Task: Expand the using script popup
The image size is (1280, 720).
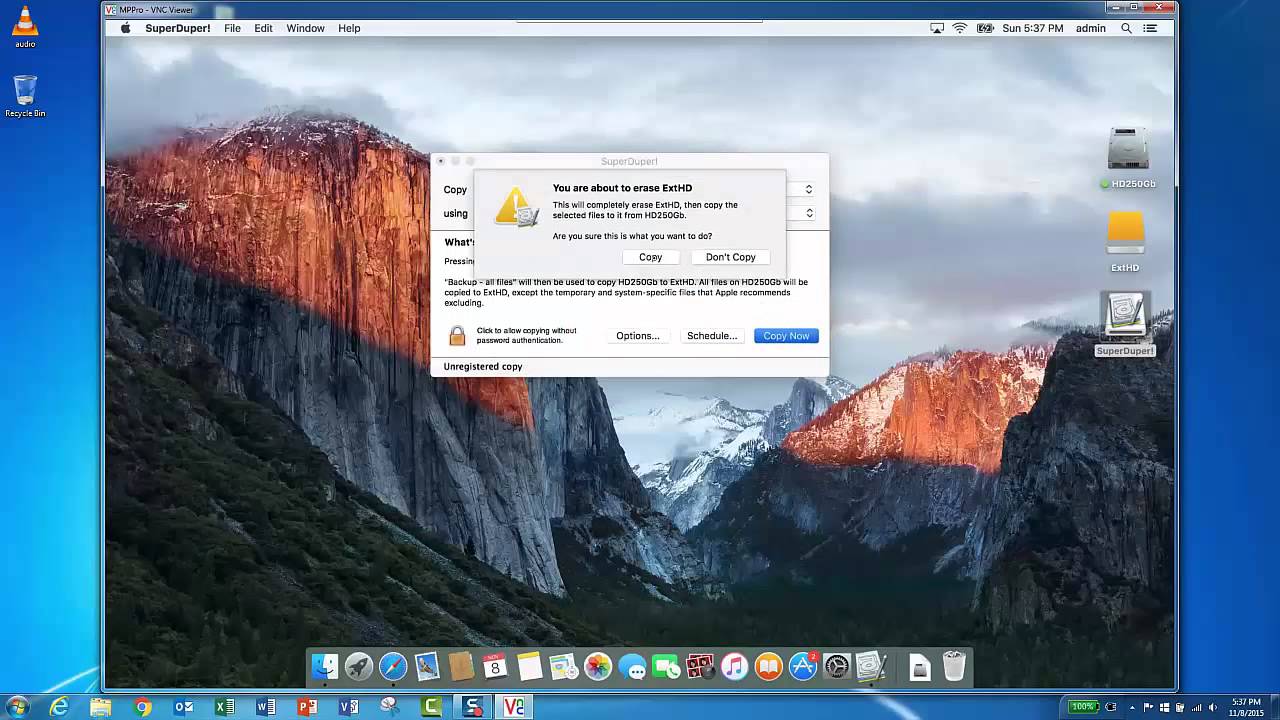Action: coord(808,213)
